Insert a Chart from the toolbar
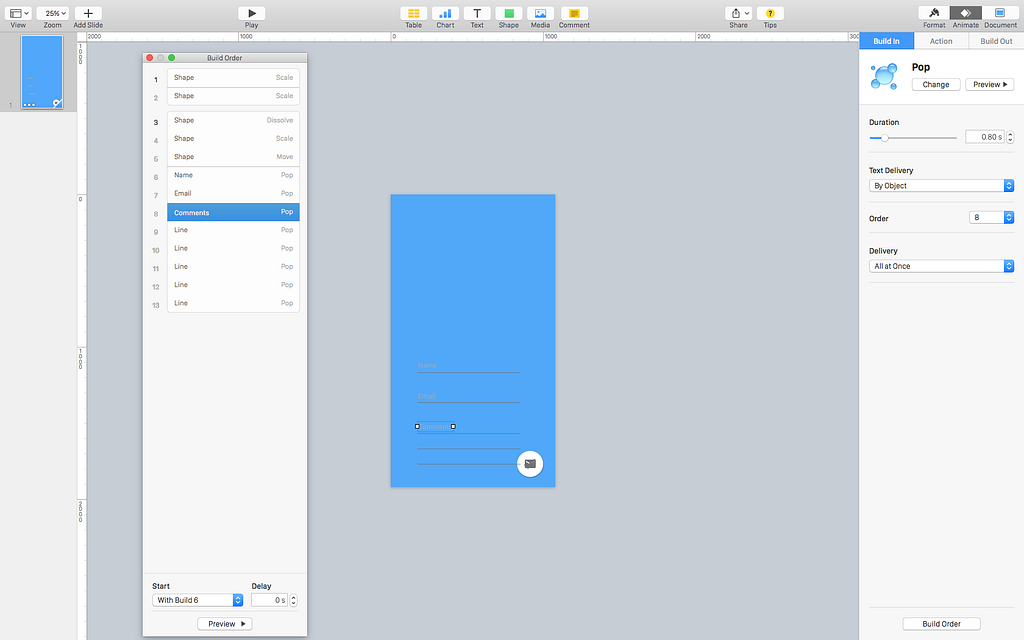 click(x=445, y=13)
